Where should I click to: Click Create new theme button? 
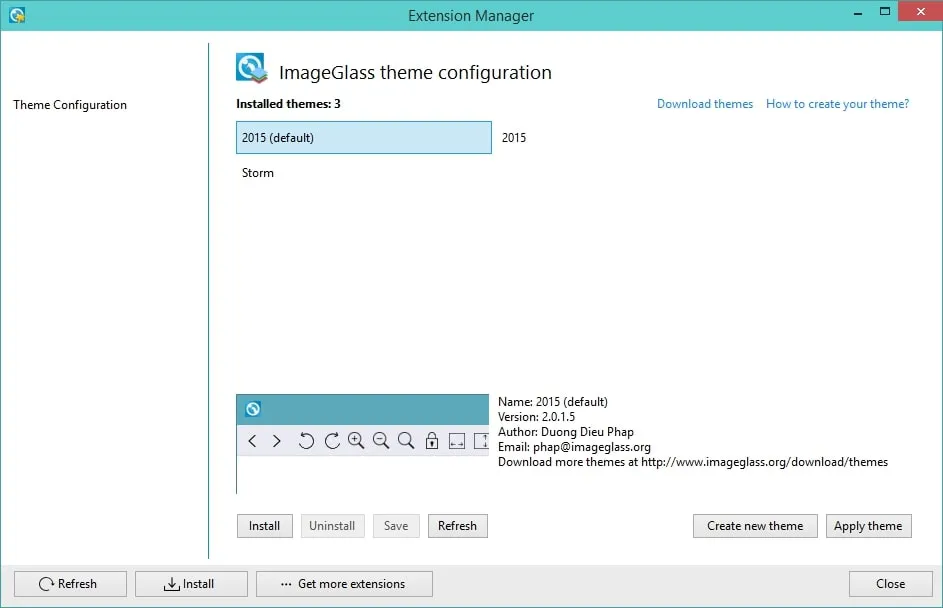755,526
